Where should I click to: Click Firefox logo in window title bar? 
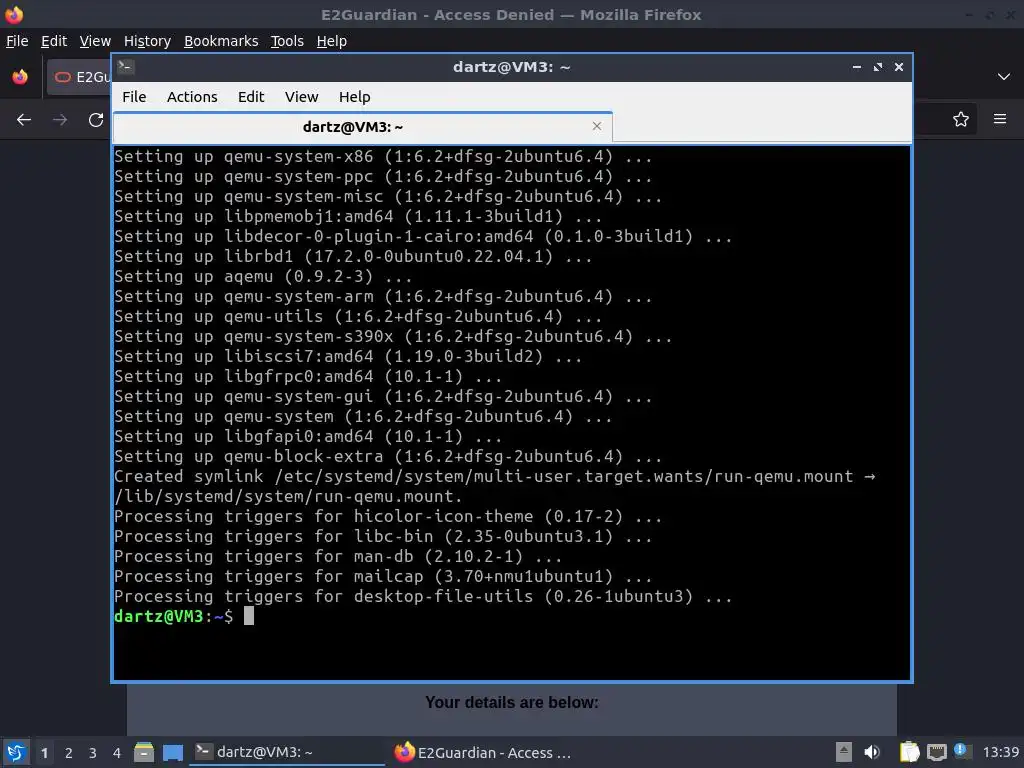(x=14, y=14)
